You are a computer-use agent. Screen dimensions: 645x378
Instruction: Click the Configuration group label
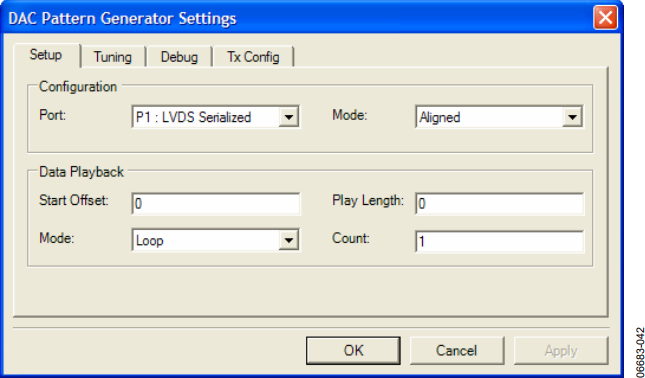pos(78,87)
